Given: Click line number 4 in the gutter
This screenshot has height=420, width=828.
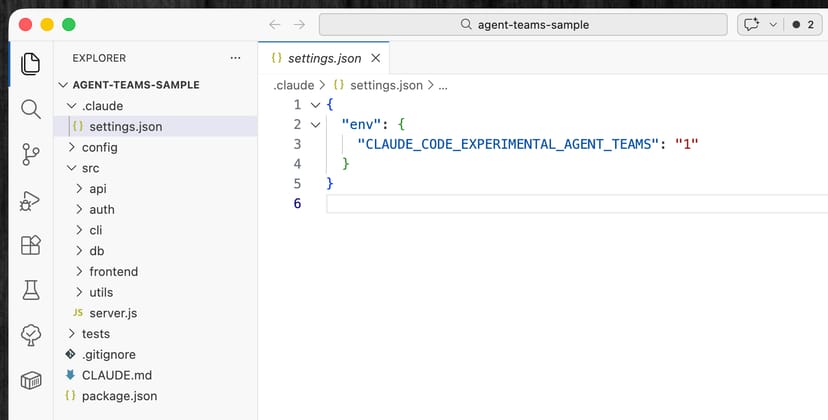Looking at the screenshot, I should [297, 164].
